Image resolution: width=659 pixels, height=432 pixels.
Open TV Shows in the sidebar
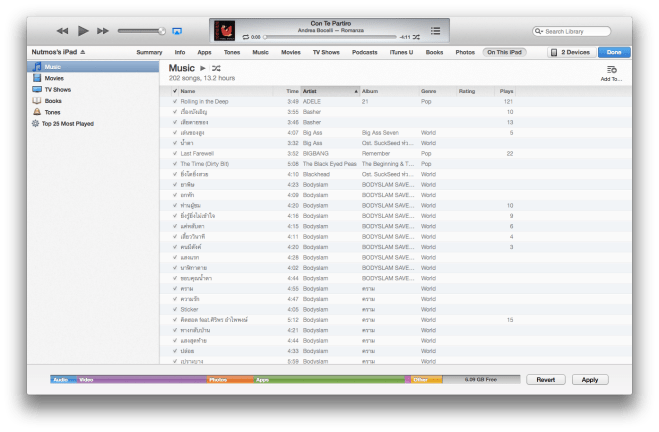59,89
